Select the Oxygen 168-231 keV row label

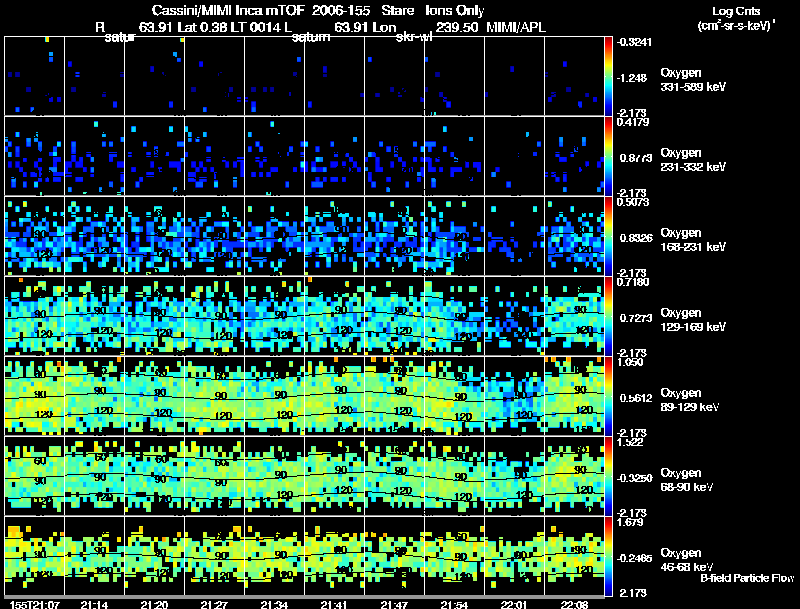pos(693,240)
